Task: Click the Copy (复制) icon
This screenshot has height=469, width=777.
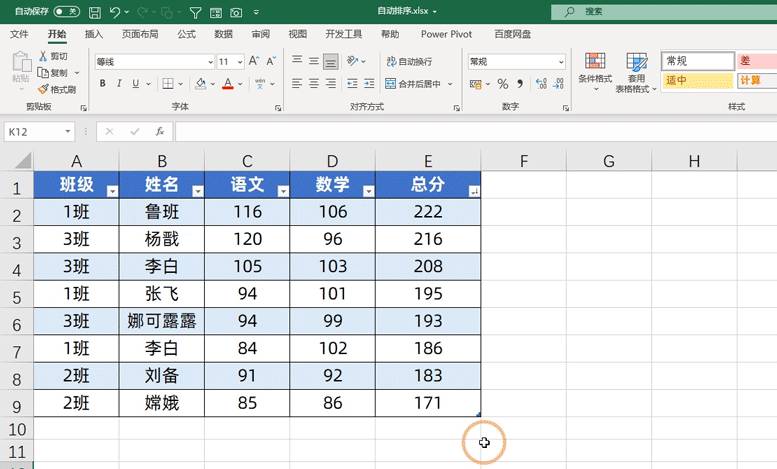Action: [x=43, y=73]
